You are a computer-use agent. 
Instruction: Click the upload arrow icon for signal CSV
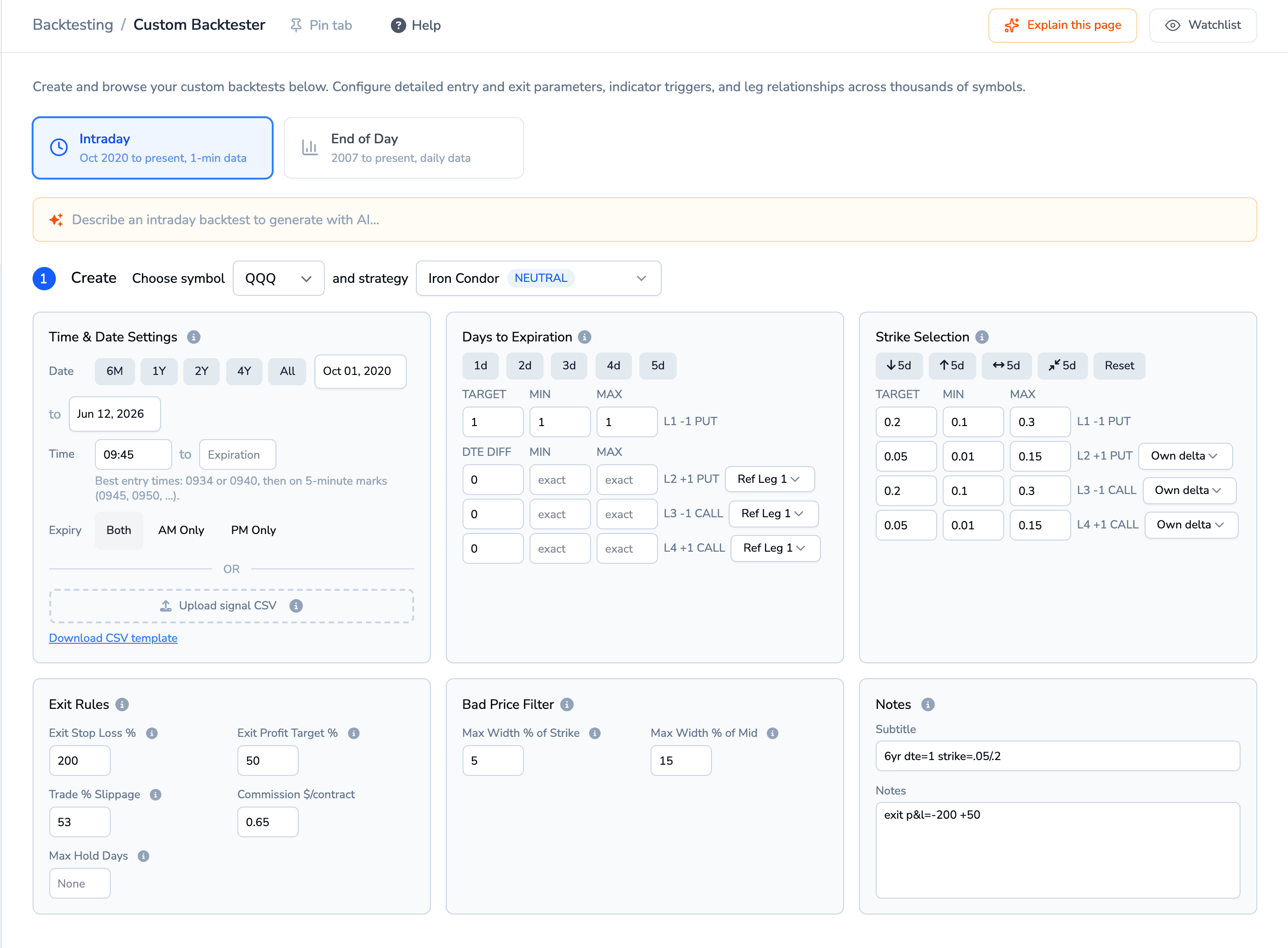(166, 606)
